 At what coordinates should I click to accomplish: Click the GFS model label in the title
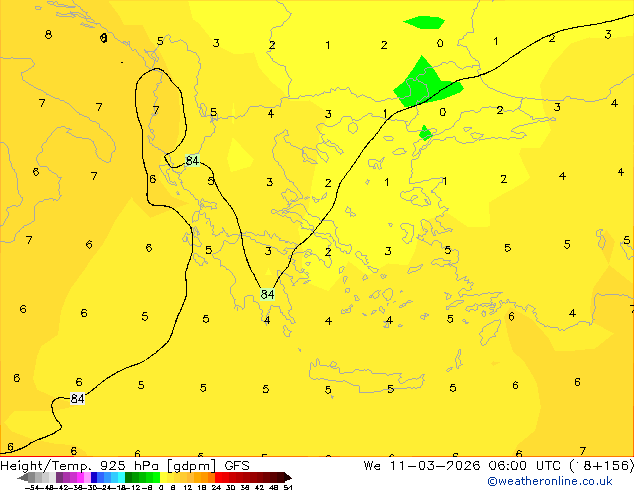point(237,466)
